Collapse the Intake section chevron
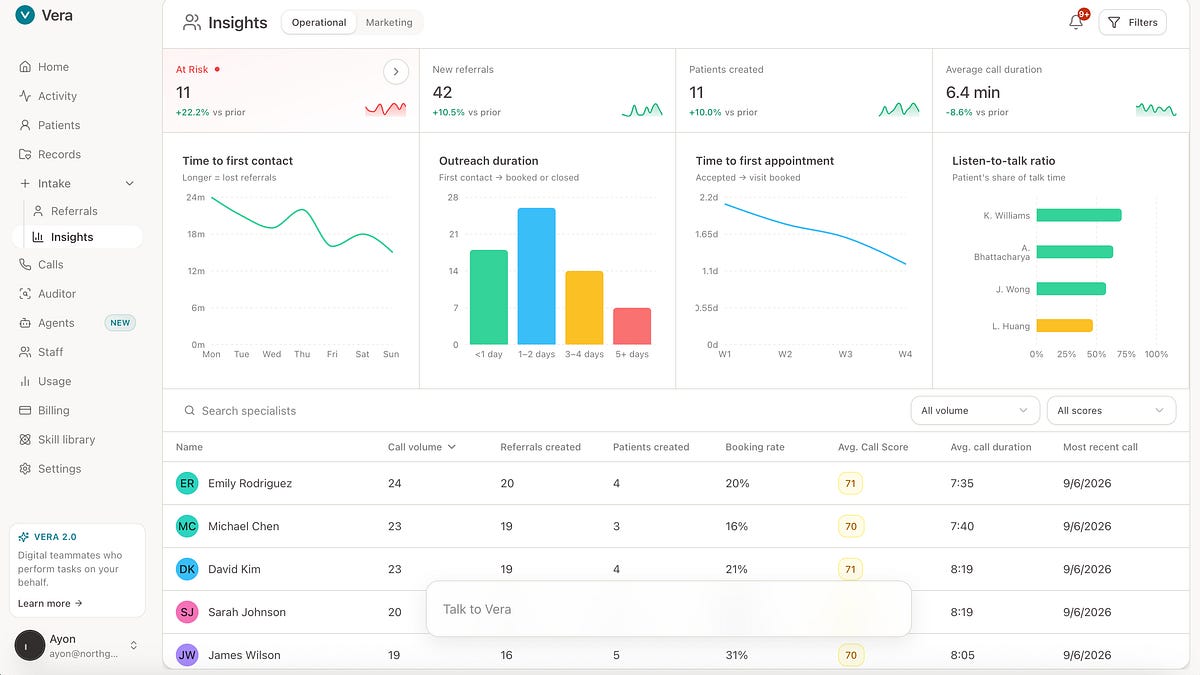This screenshot has width=1200, height=675. click(129, 184)
